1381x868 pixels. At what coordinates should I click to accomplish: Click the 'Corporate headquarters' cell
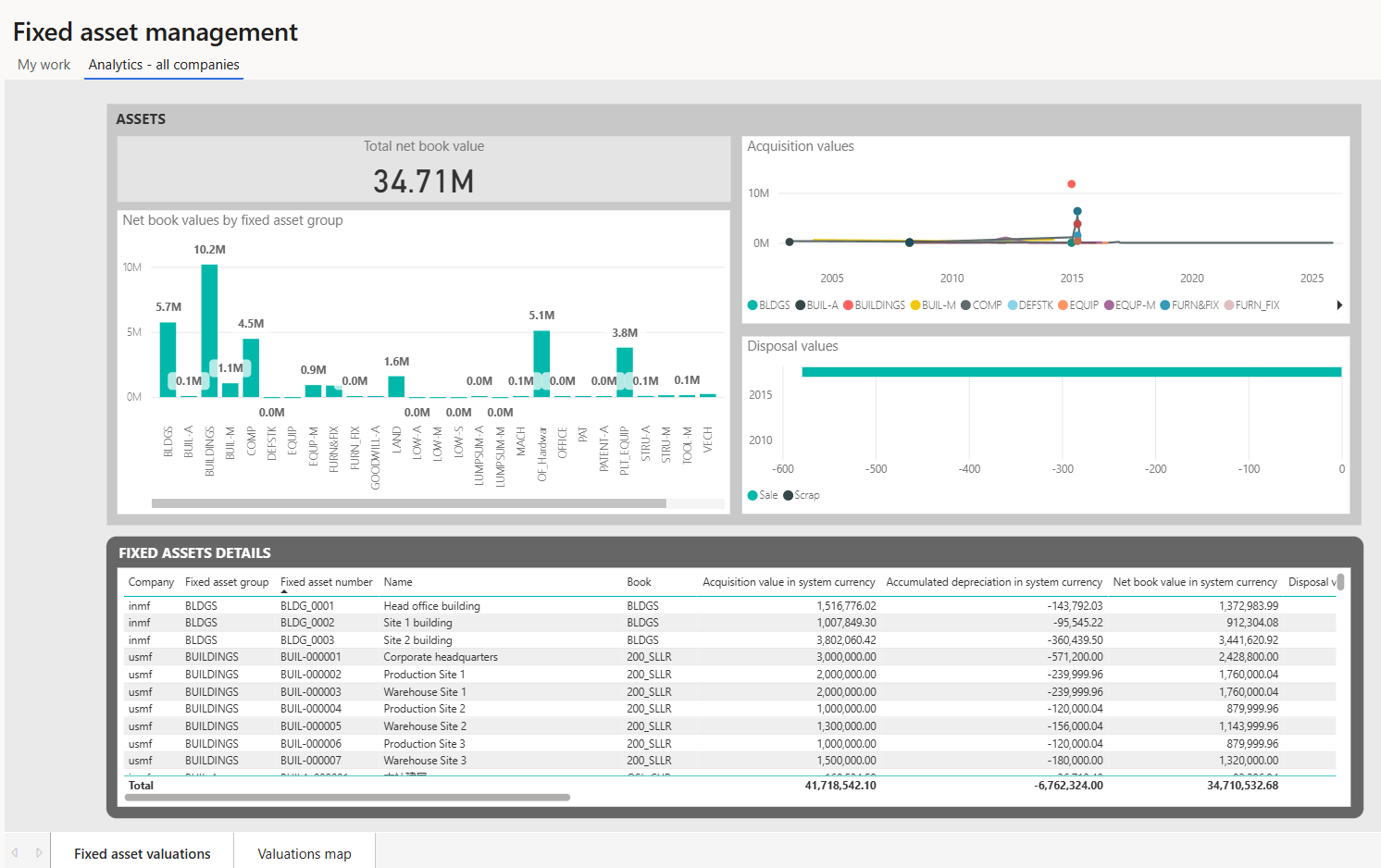(x=441, y=657)
